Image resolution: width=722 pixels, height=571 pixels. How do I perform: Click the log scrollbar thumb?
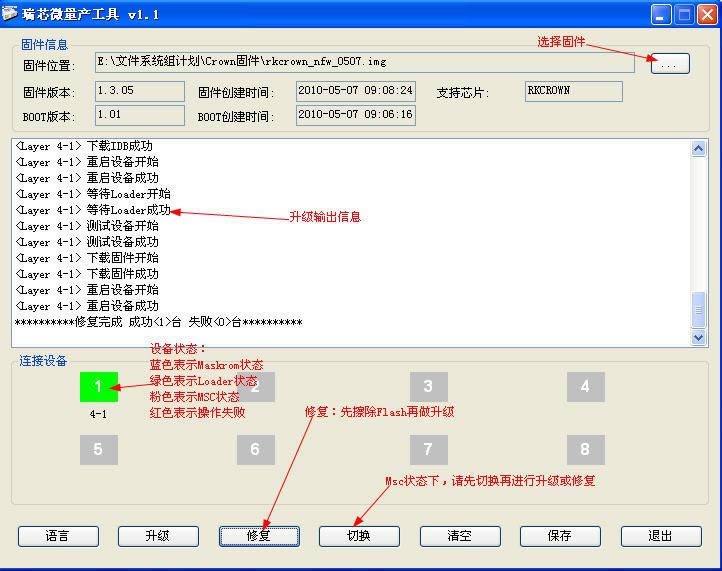[x=699, y=309]
